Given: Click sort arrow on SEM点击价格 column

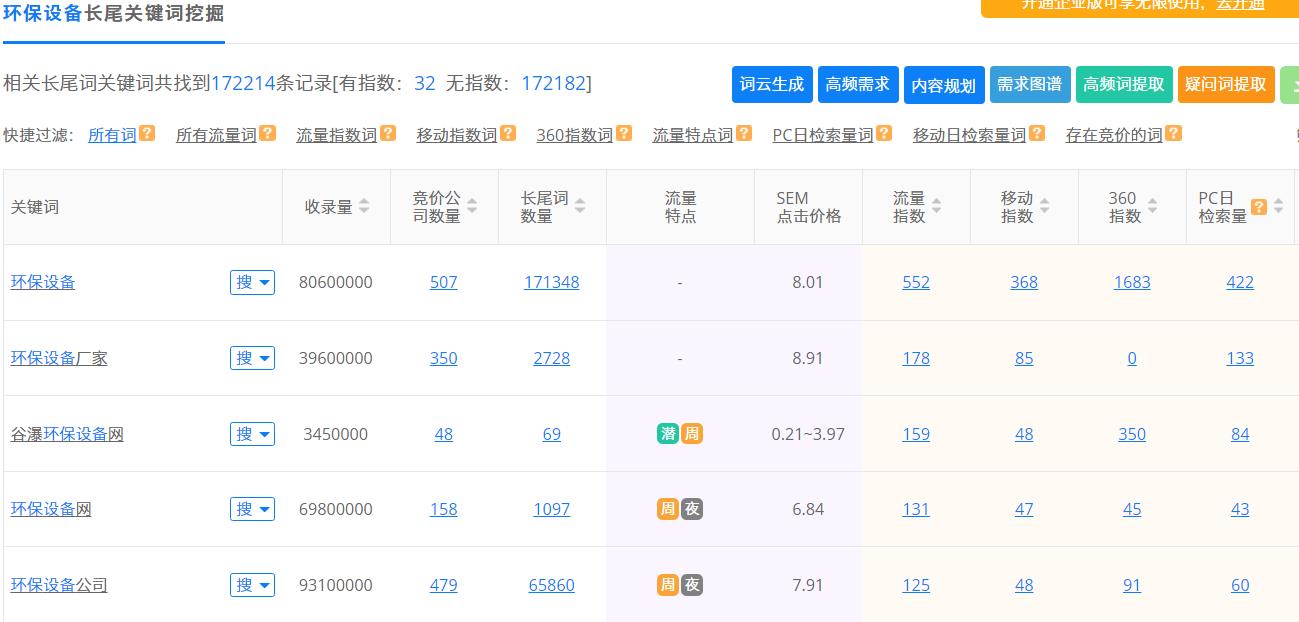Looking at the screenshot, I should pyautogui.click(x=843, y=207).
